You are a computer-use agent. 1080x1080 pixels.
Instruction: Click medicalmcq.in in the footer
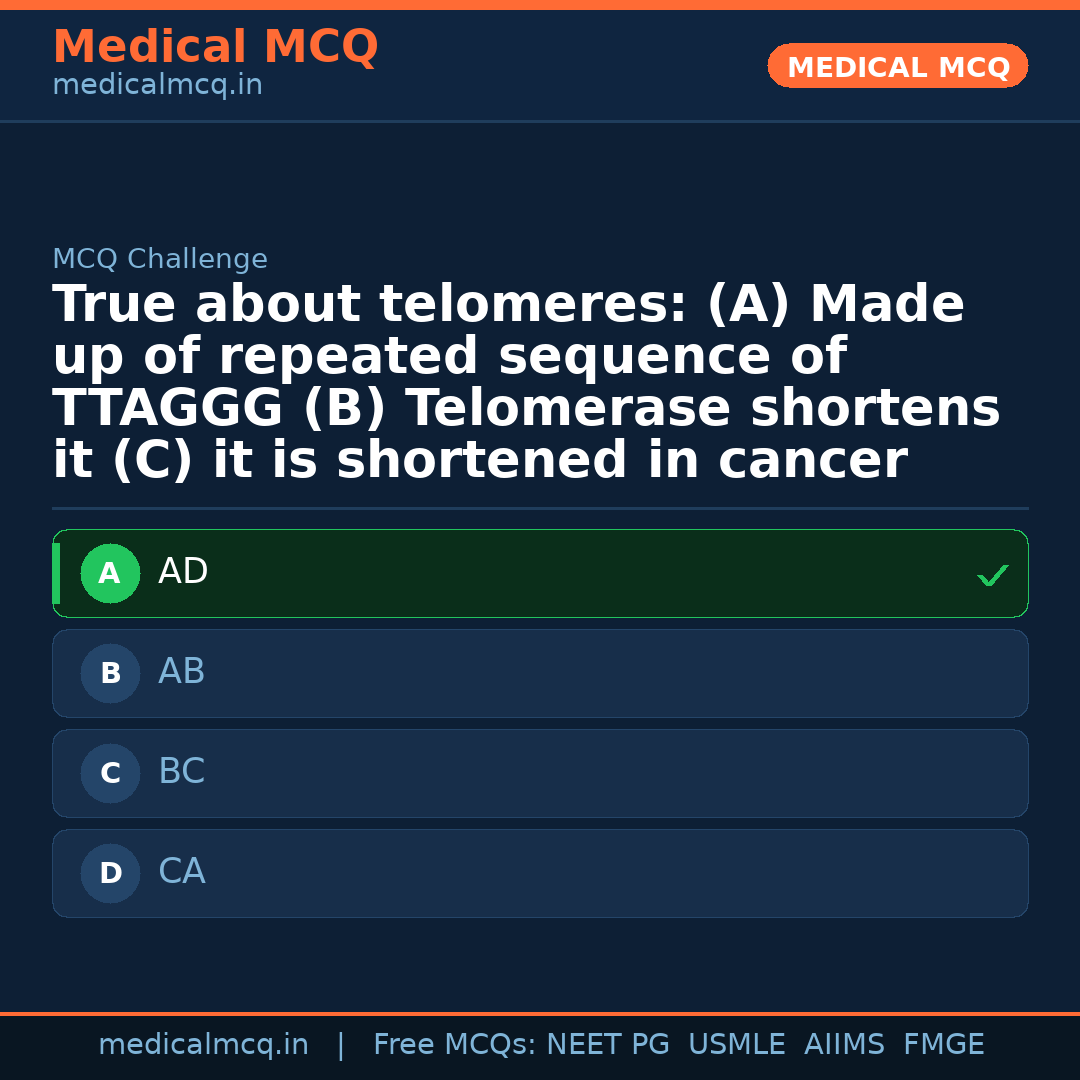203,1044
